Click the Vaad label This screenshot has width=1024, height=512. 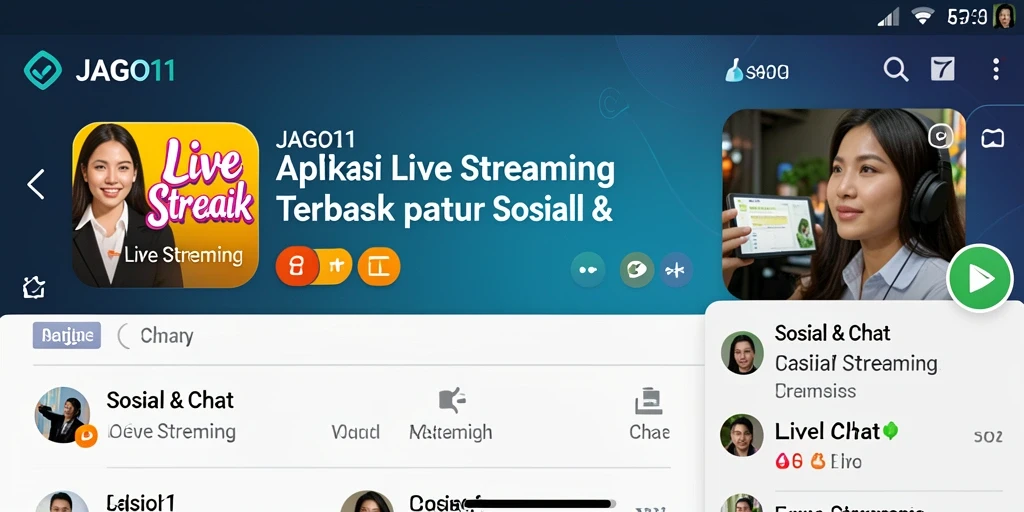pos(355,432)
